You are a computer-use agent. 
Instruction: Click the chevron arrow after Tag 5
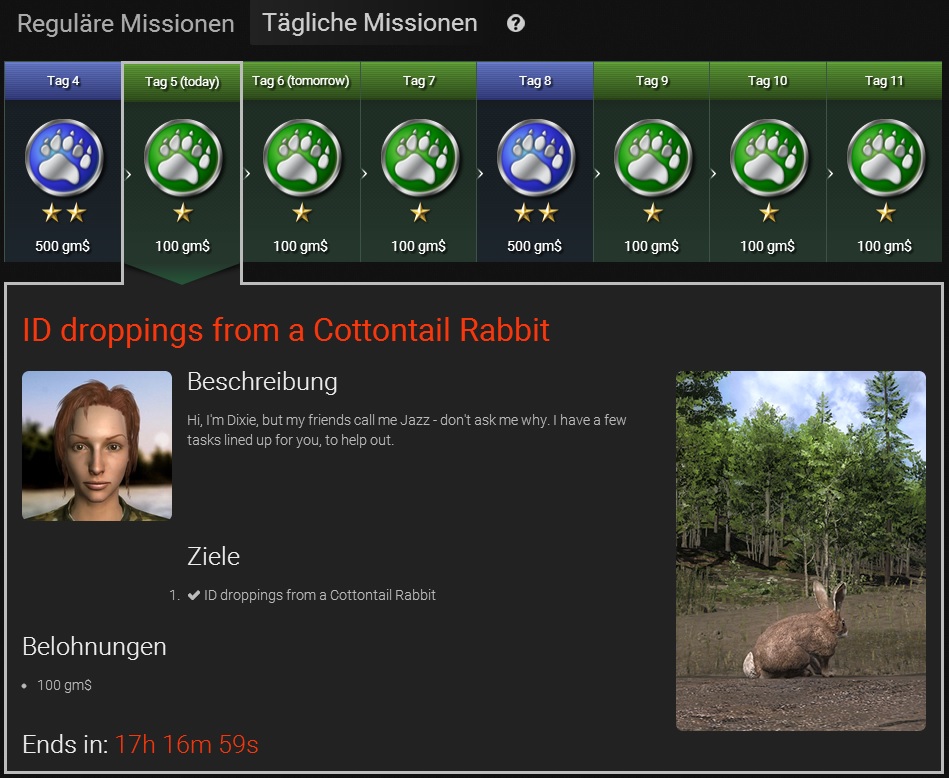(247, 174)
